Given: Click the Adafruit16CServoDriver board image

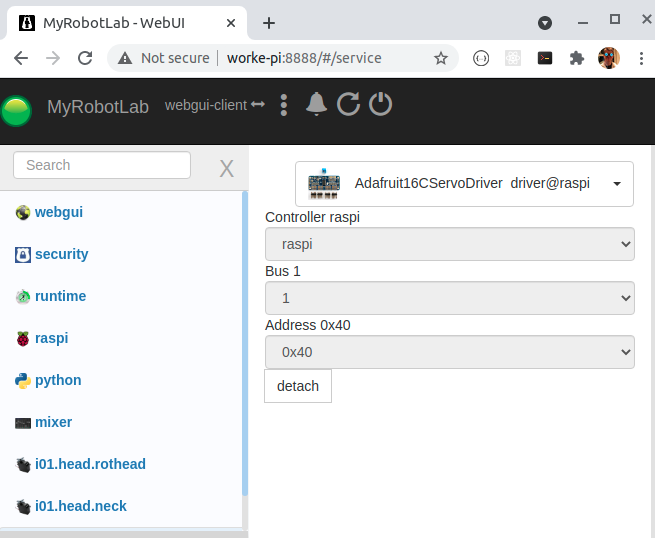Looking at the screenshot, I should (324, 184).
